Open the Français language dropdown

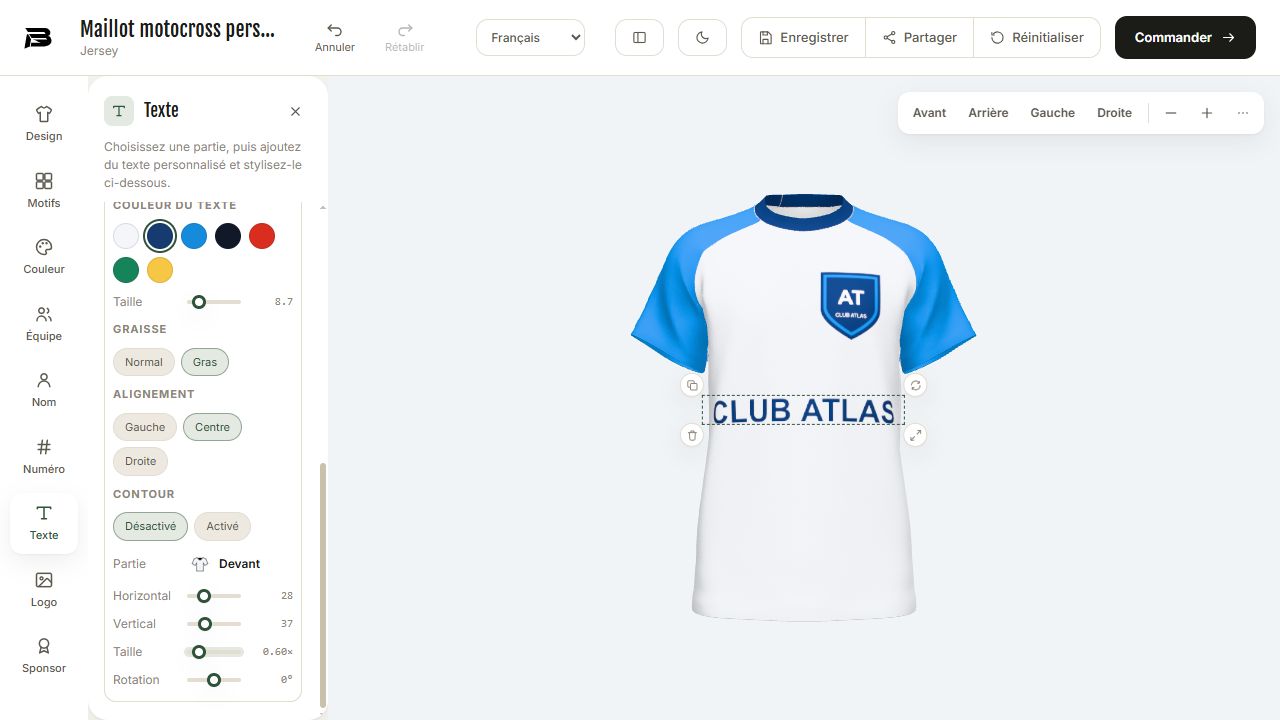click(x=530, y=37)
